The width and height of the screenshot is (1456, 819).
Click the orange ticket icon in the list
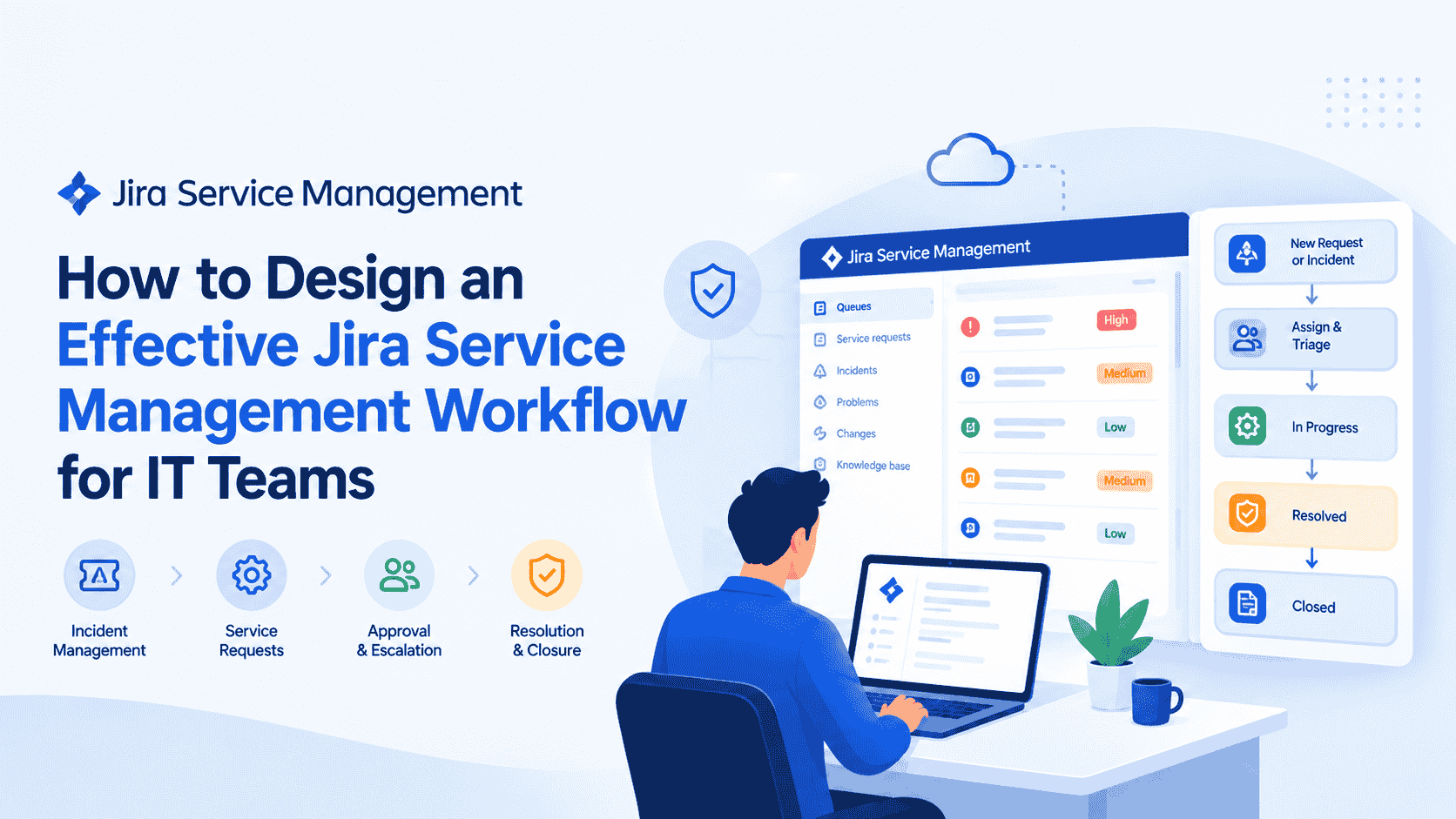(x=970, y=478)
